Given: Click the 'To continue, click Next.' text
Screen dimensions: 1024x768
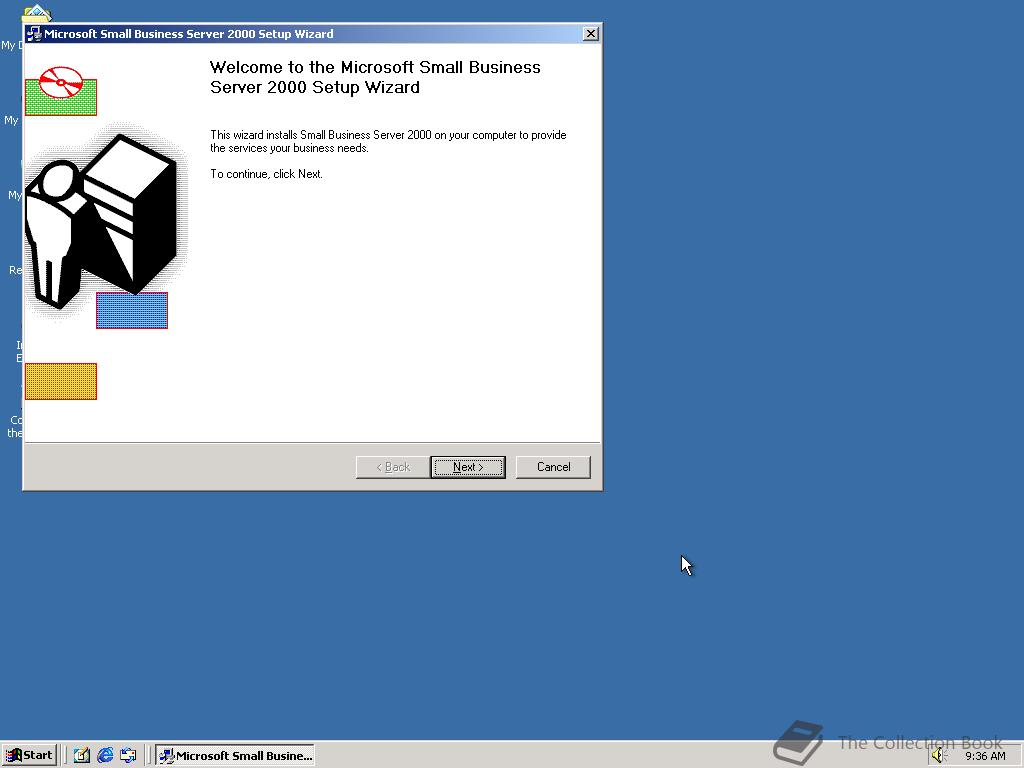Looking at the screenshot, I should (x=266, y=174).
